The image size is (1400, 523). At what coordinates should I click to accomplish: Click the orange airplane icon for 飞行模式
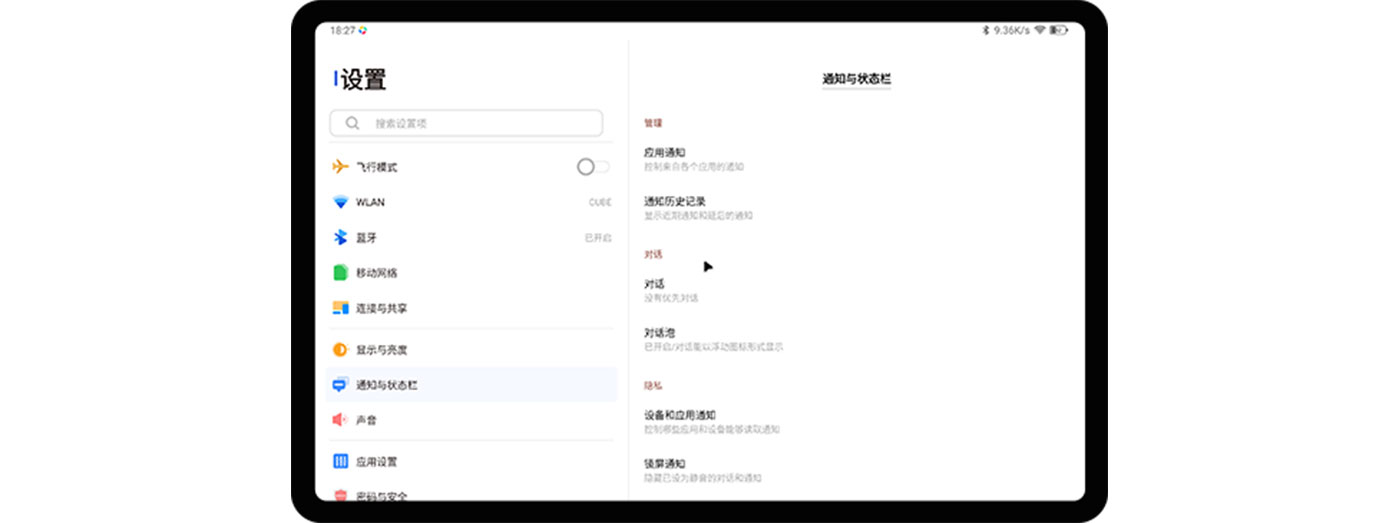pyautogui.click(x=340, y=167)
